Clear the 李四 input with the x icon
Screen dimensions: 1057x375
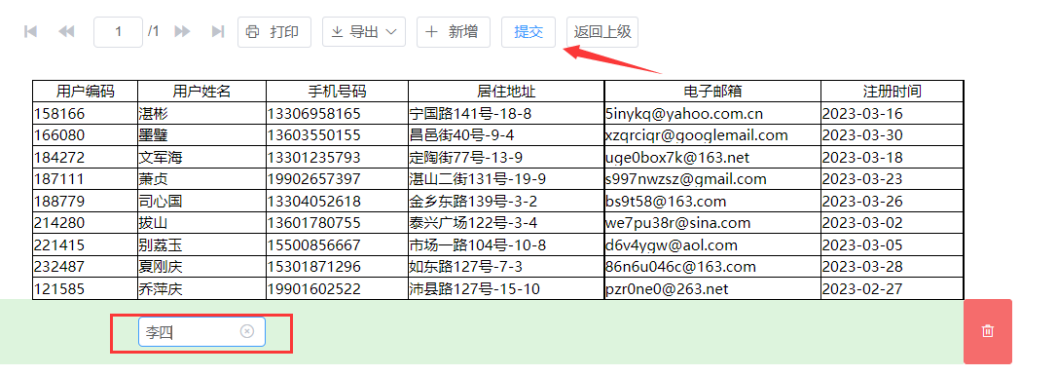(x=247, y=331)
